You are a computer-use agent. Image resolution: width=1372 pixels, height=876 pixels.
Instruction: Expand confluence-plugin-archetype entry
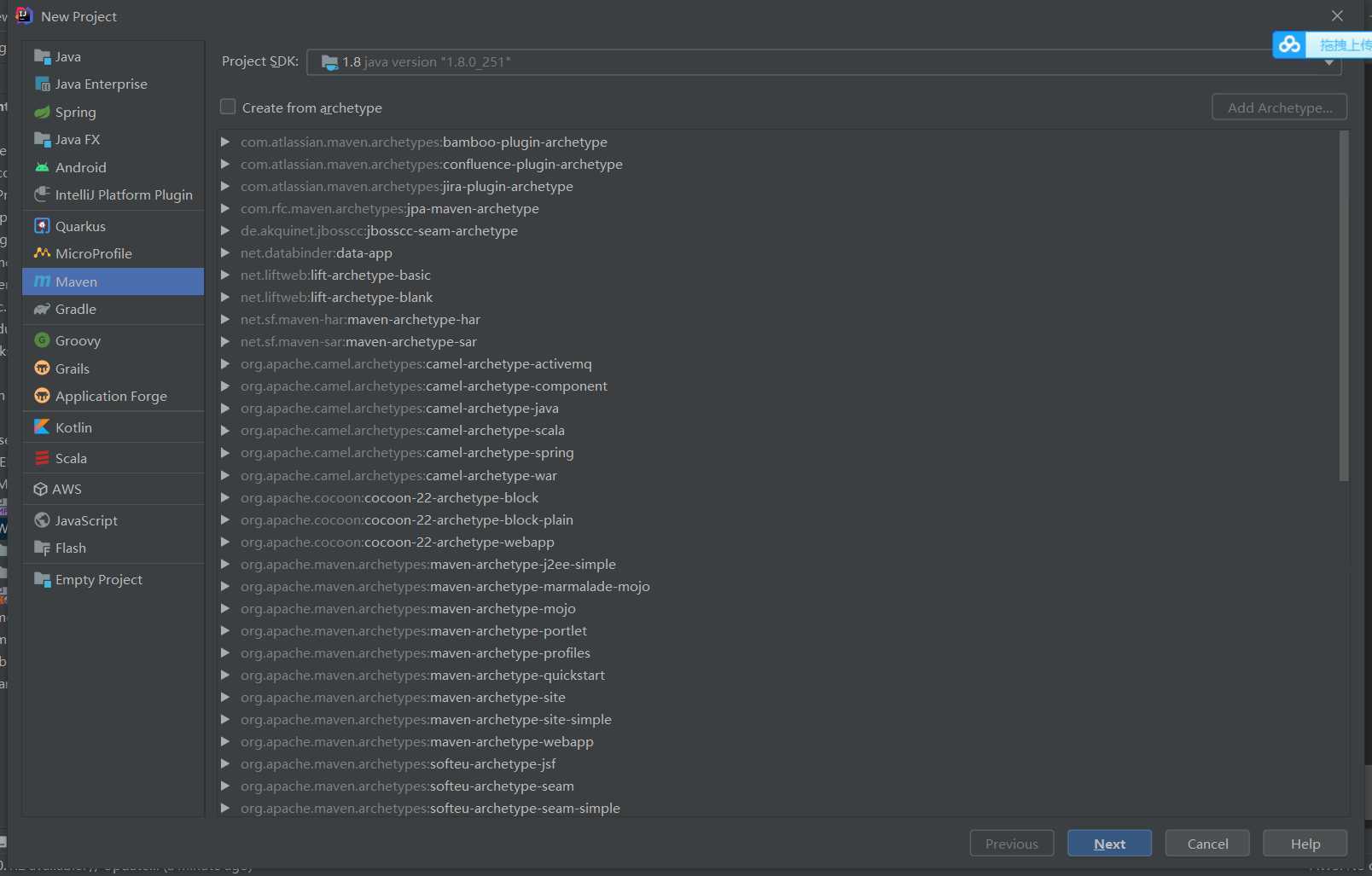[225, 164]
